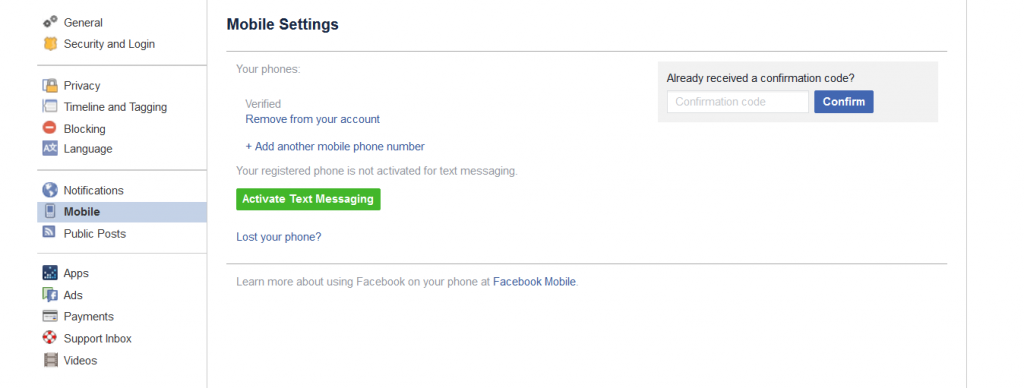Click the Apps icon in sidebar
This screenshot has width=1024, height=388.
pos(50,273)
